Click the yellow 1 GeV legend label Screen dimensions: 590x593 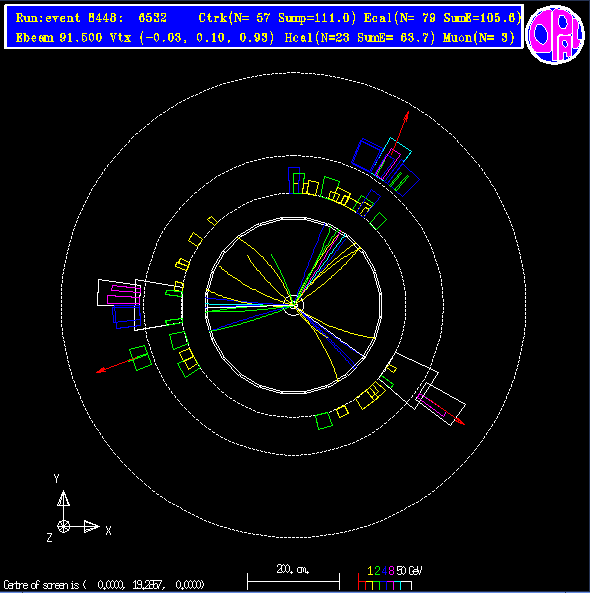click(370, 570)
